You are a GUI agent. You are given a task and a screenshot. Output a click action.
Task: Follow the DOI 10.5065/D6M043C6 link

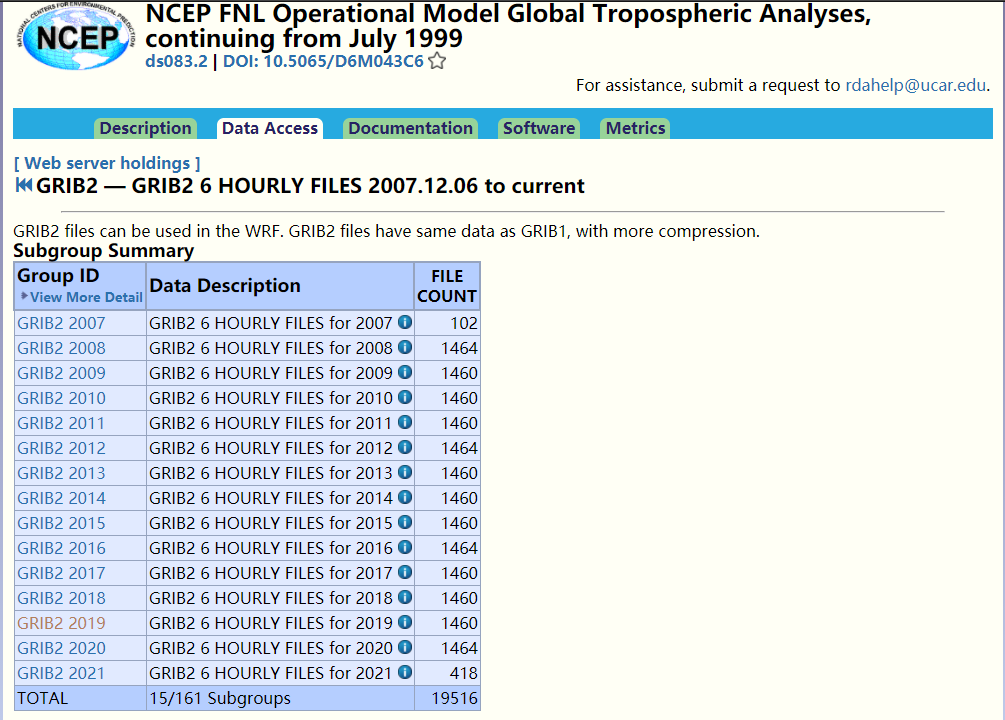(323, 62)
